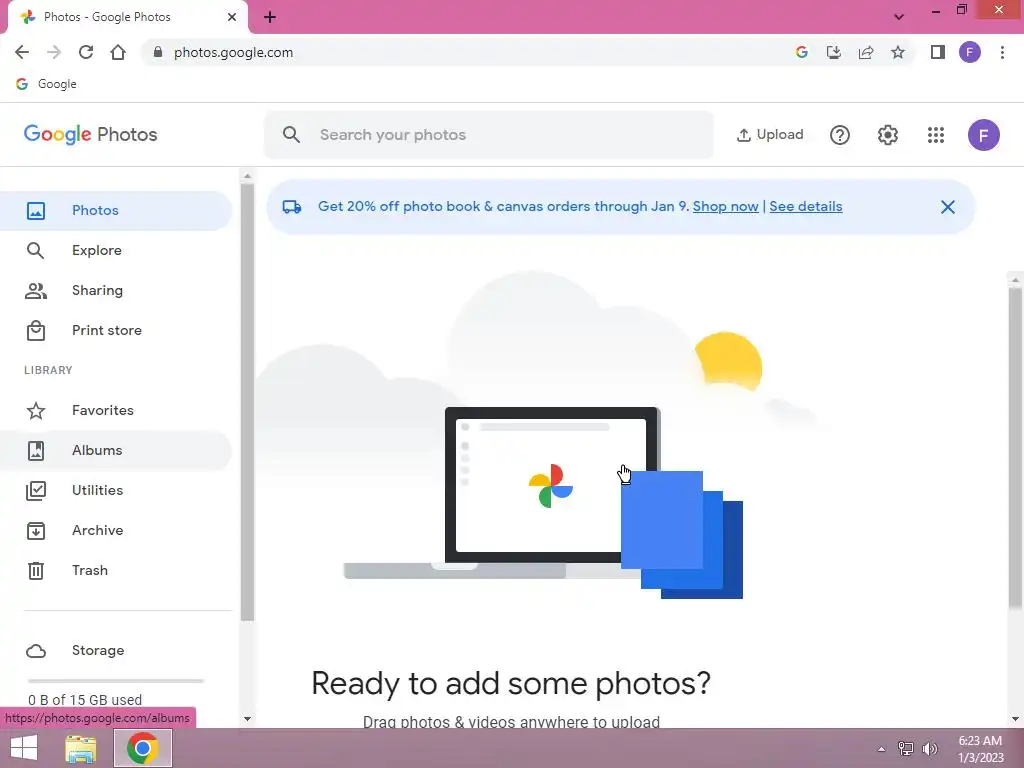Reload the page in Chrome

(x=86, y=52)
